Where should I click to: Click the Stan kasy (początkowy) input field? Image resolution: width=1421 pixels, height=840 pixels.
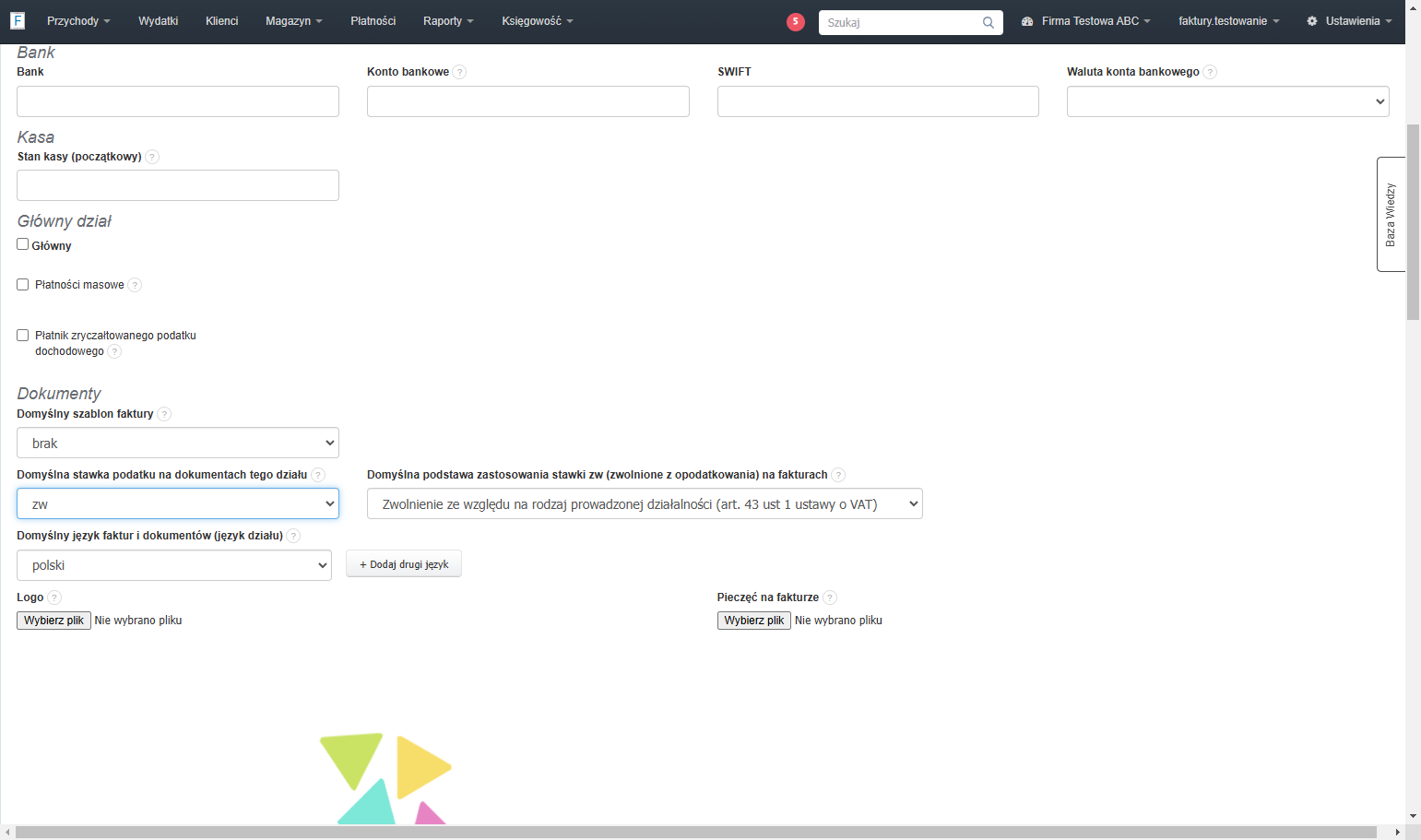click(x=178, y=185)
